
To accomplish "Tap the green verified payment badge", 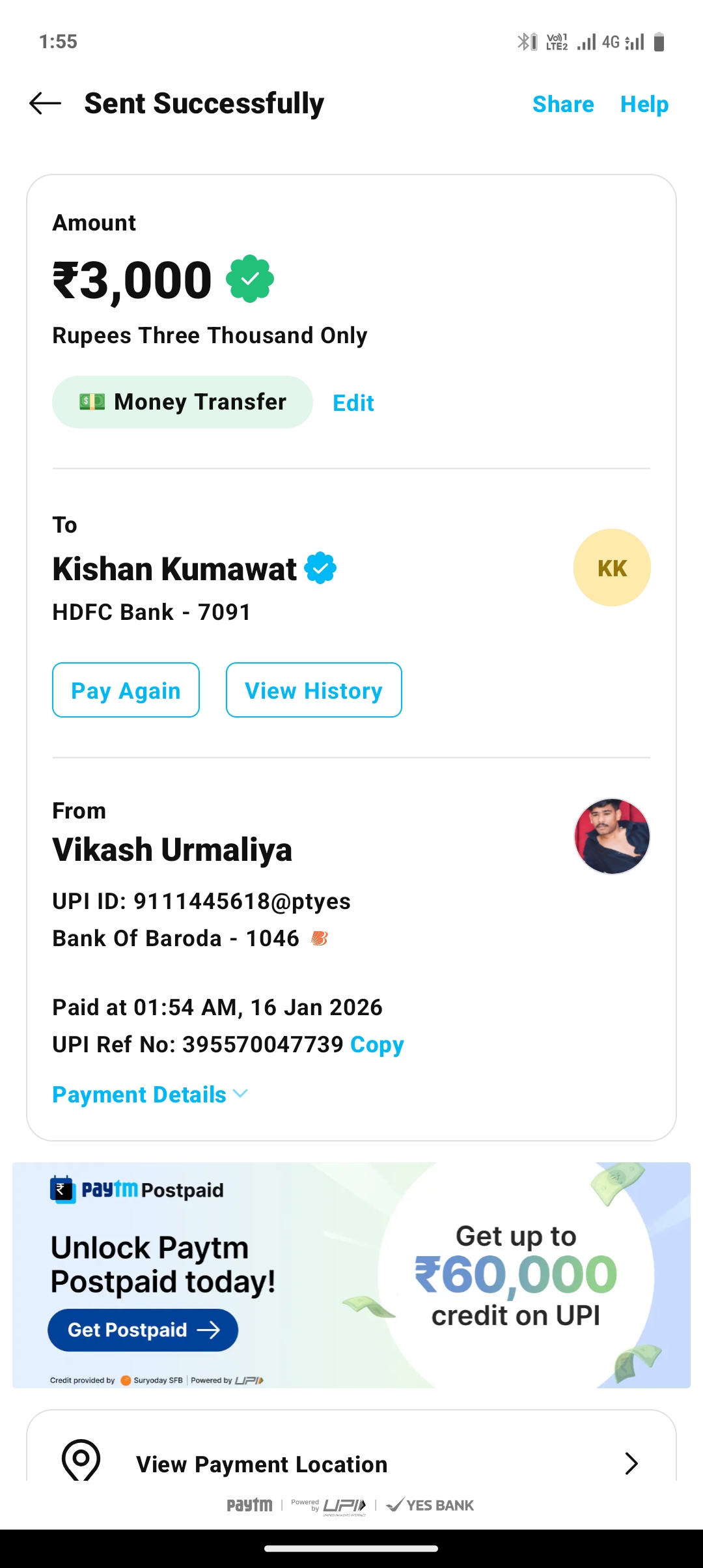I will [x=250, y=279].
